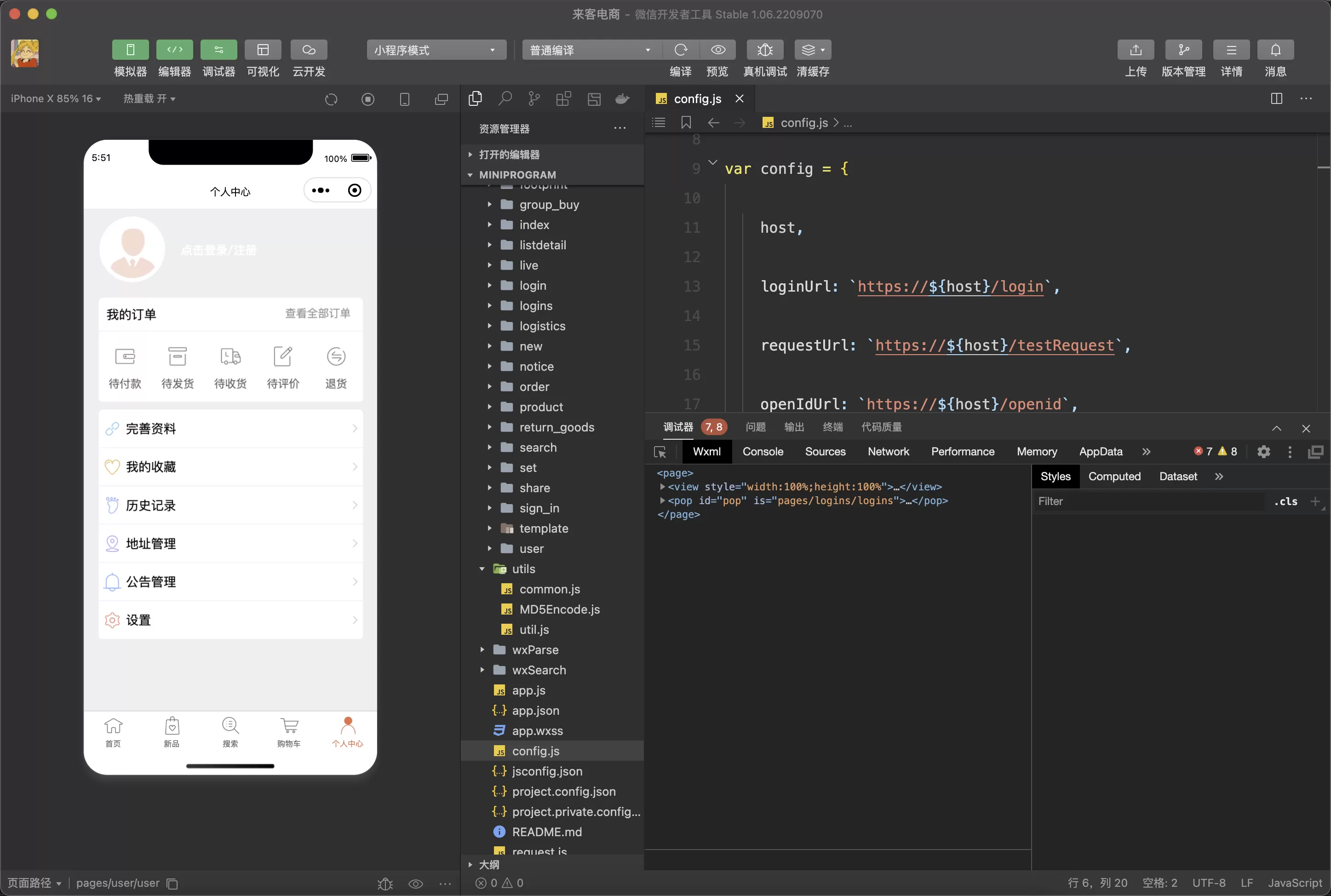Screen dimensions: 1331x896
Task: Expand the utils folder in file tree
Action: pyautogui.click(x=484, y=568)
